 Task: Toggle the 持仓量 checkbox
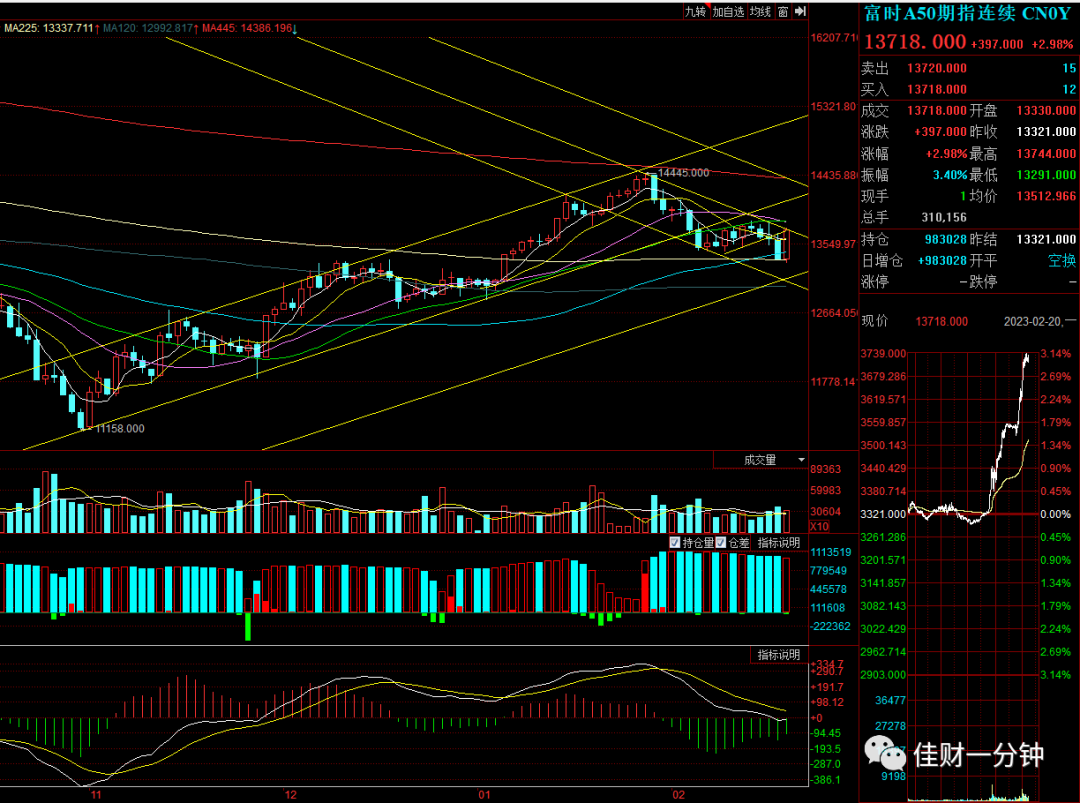pyautogui.click(x=675, y=543)
